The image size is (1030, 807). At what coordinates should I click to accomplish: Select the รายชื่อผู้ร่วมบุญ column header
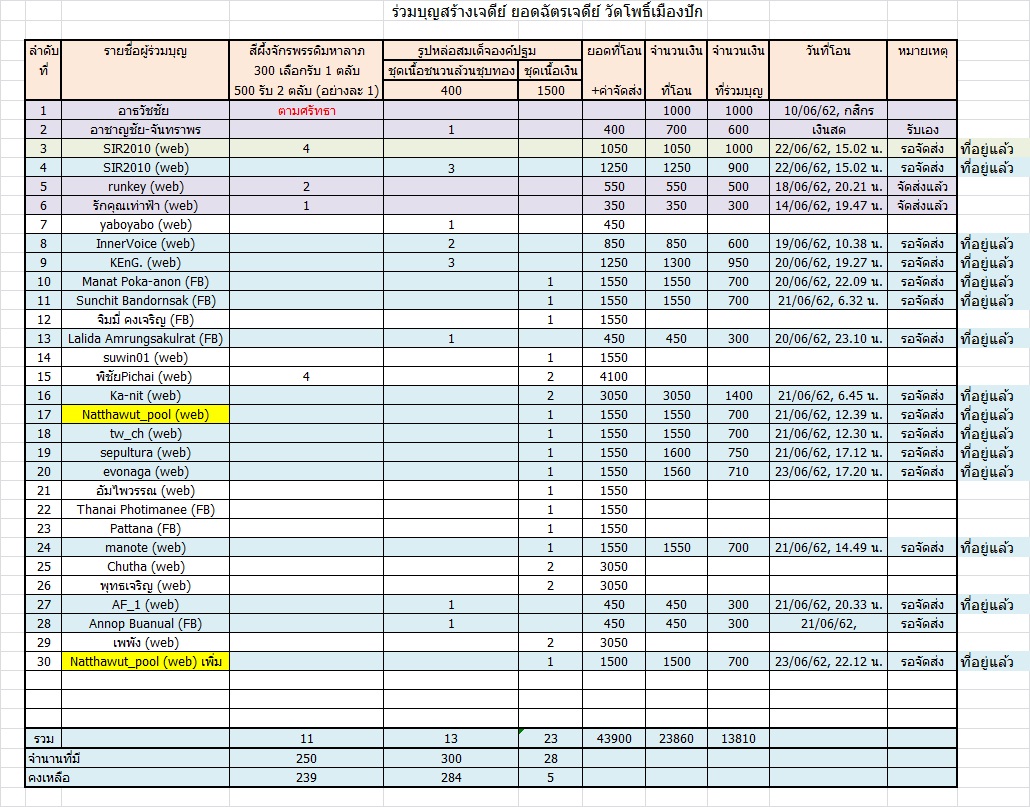coord(146,51)
